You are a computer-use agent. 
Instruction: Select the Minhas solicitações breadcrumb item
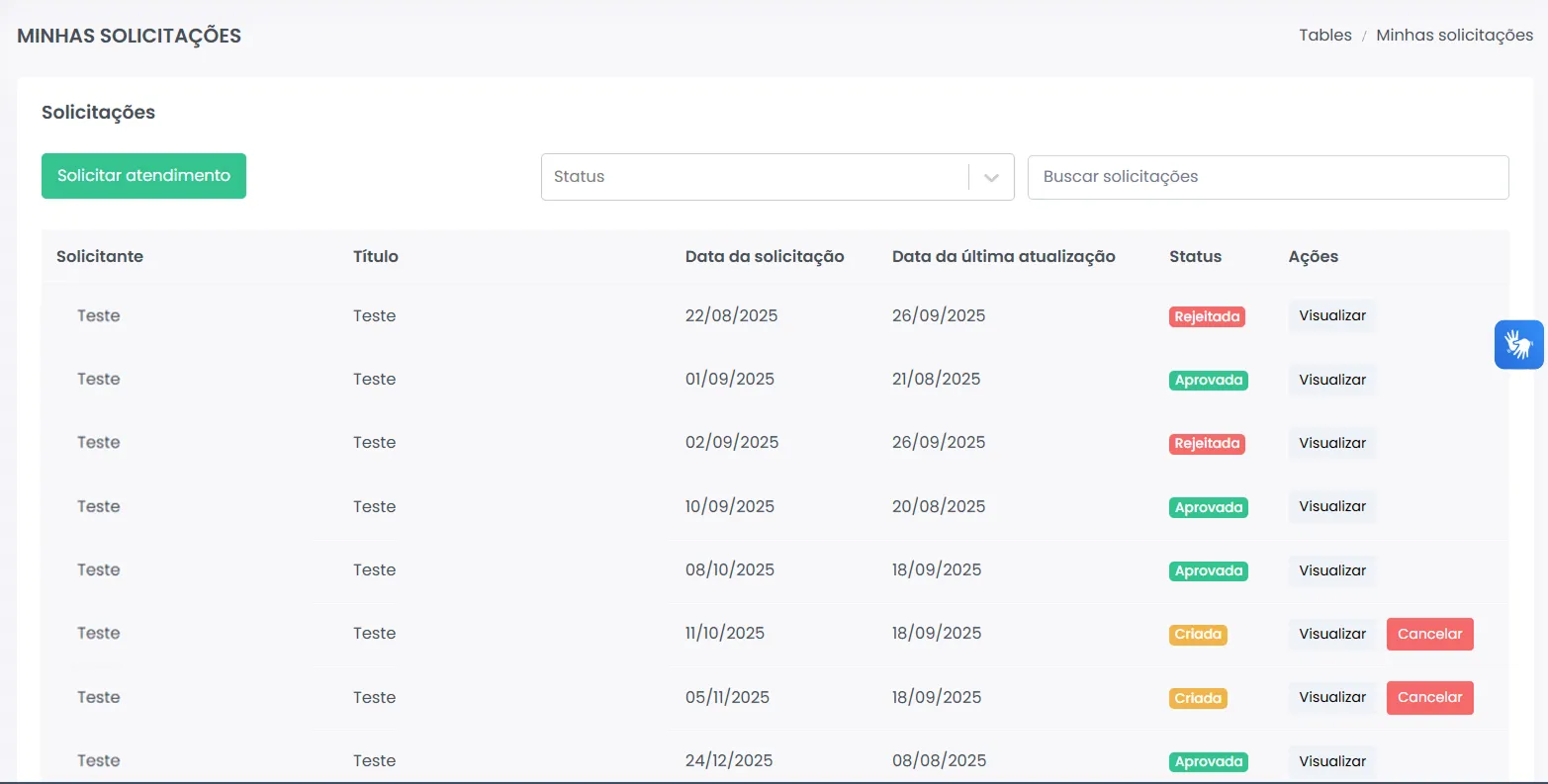click(x=1454, y=35)
